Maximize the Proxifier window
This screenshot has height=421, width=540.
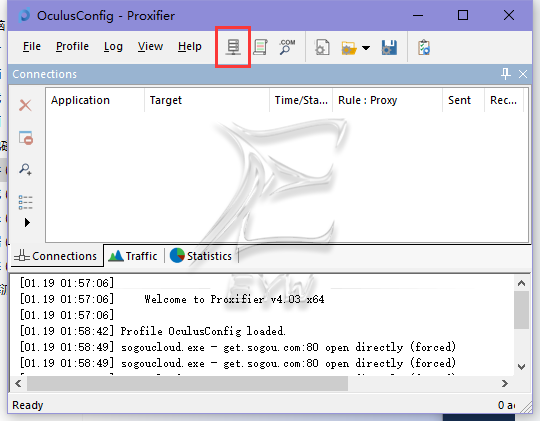point(463,16)
